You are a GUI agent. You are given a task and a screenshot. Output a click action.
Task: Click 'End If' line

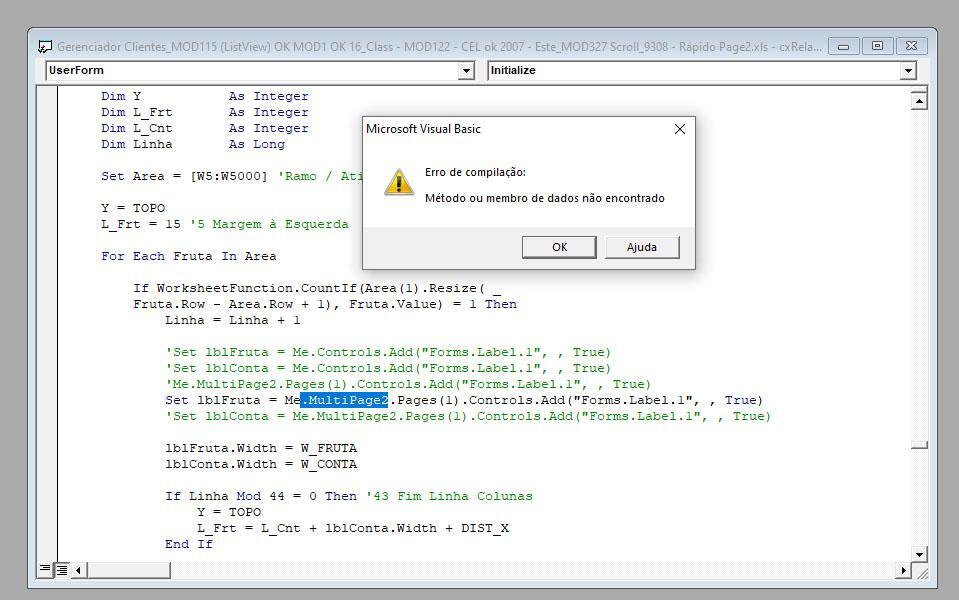click(189, 544)
